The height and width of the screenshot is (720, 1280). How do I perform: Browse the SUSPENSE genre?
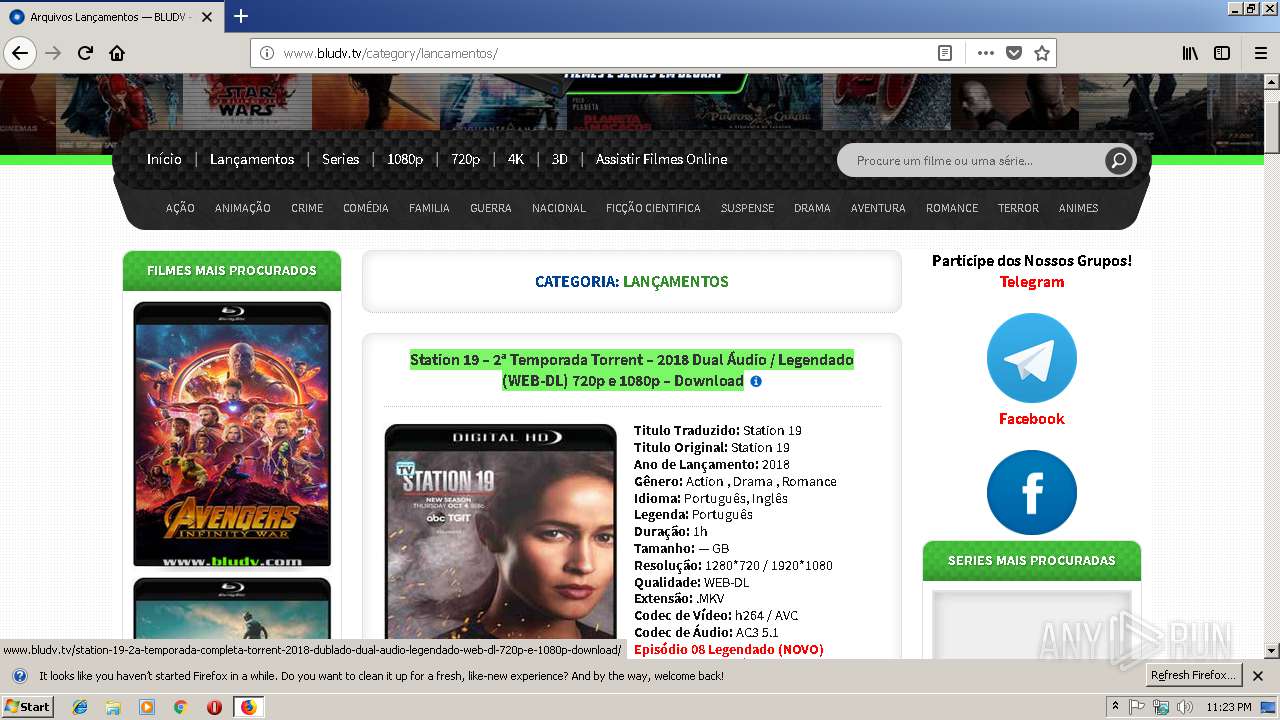pos(748,208)
